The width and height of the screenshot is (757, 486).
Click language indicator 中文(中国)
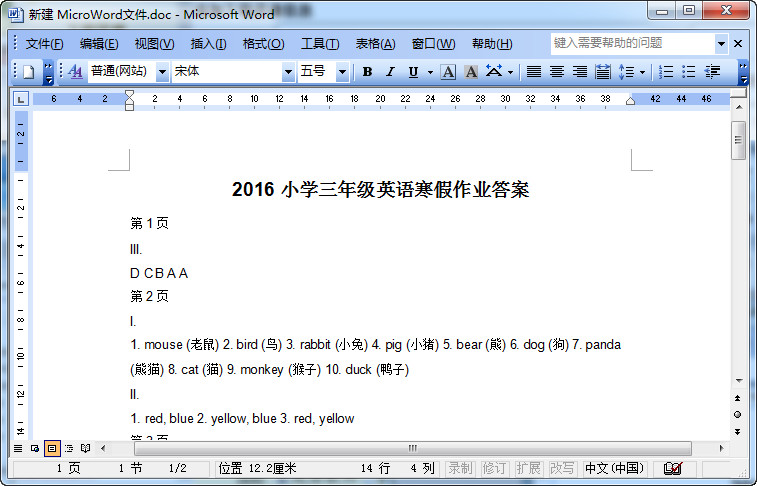[614, 468]
